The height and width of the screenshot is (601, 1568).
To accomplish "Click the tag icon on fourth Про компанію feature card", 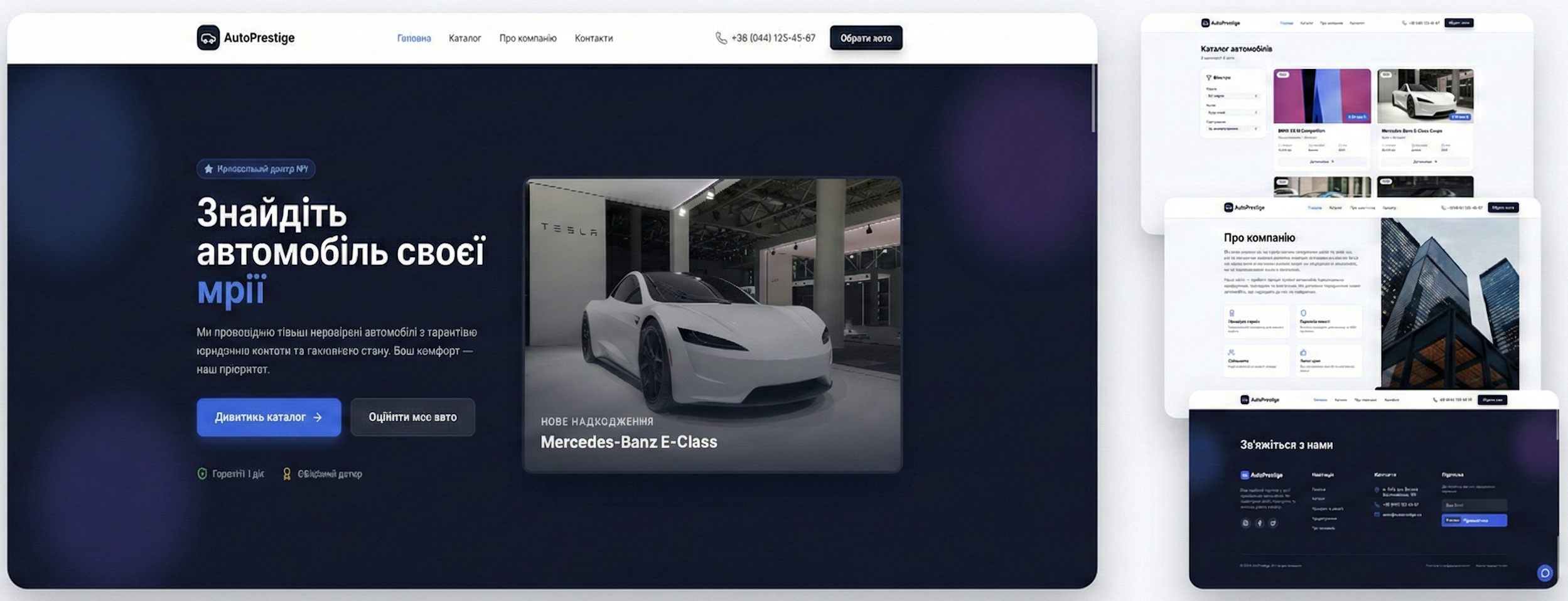I will click(1303, 353).
